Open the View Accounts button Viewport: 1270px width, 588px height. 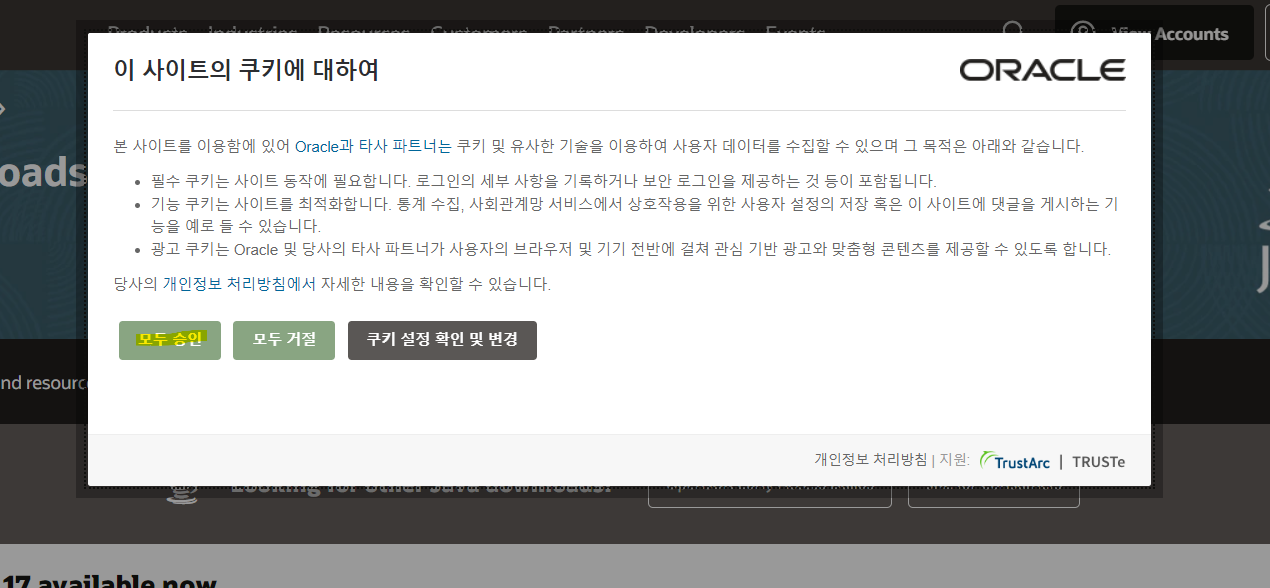pos(1154,33)
